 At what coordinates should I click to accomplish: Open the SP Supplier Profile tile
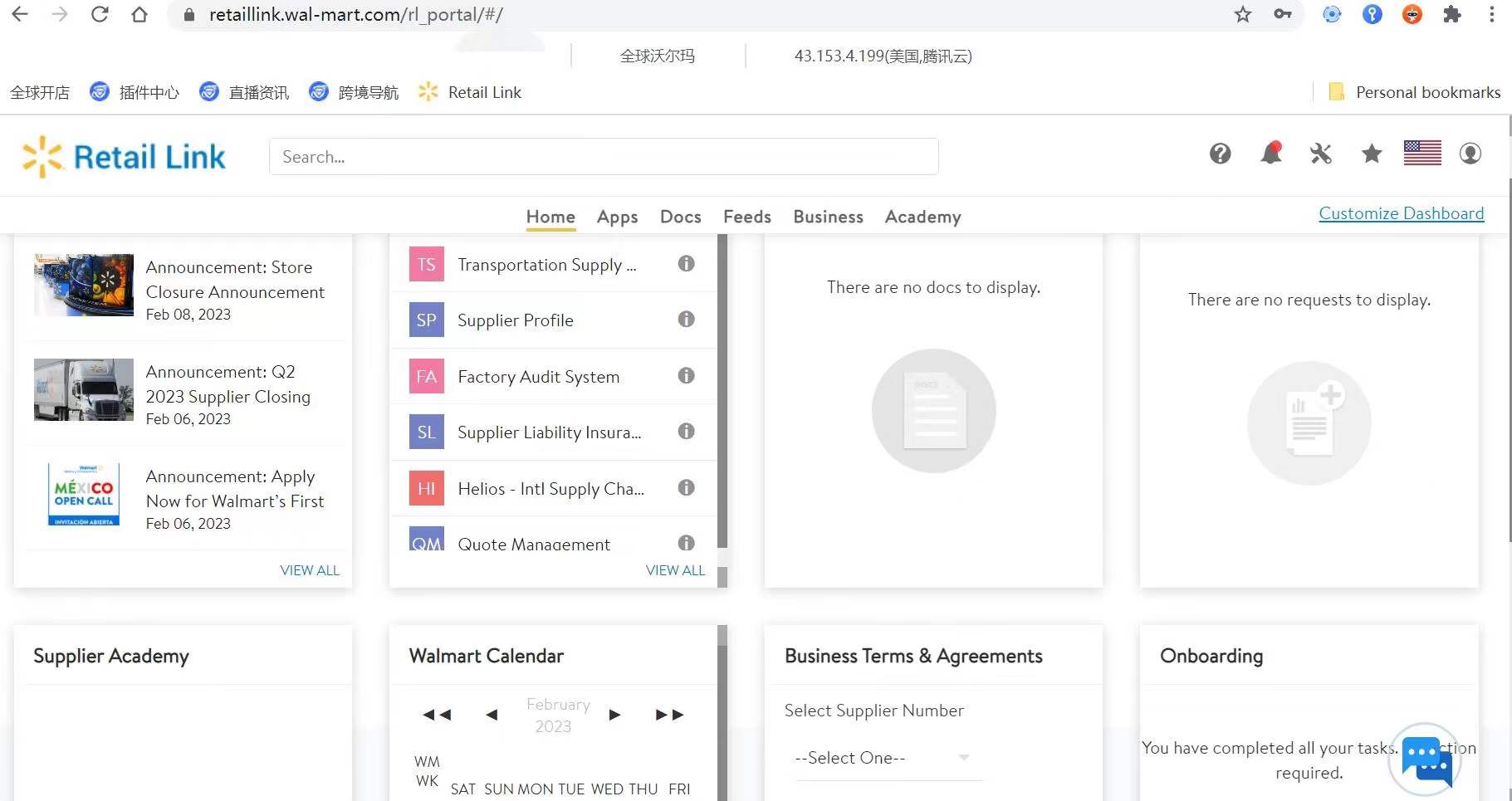point(427,320)
